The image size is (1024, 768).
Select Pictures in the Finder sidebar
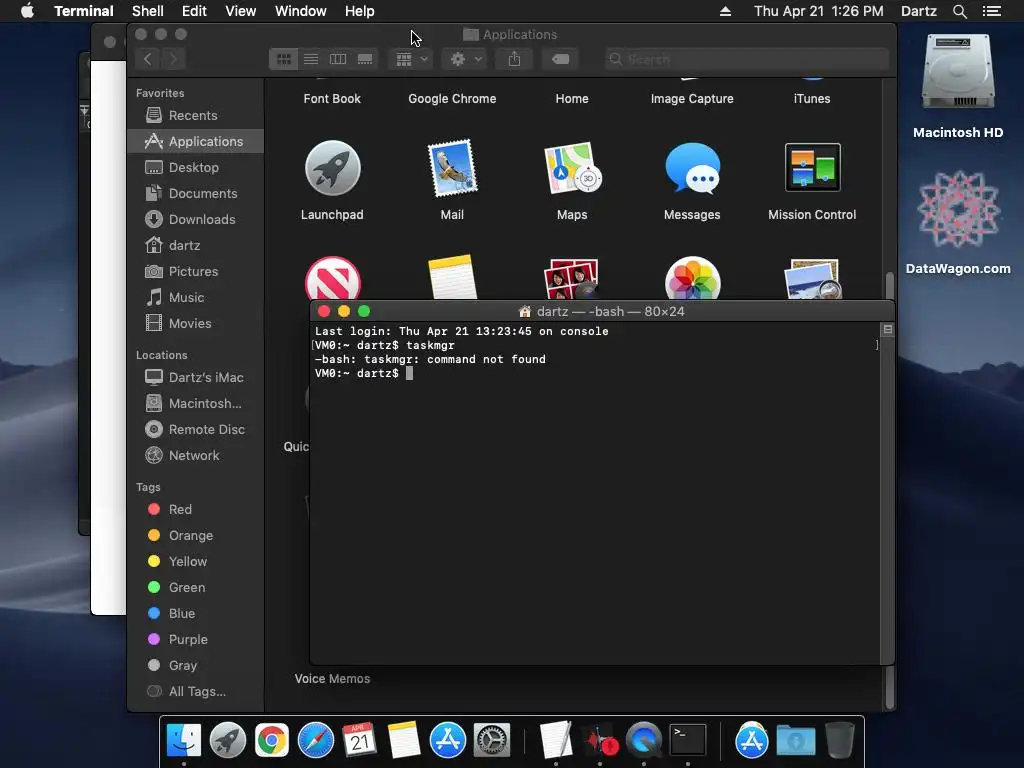pyautogui.click(x=195, y=271)
